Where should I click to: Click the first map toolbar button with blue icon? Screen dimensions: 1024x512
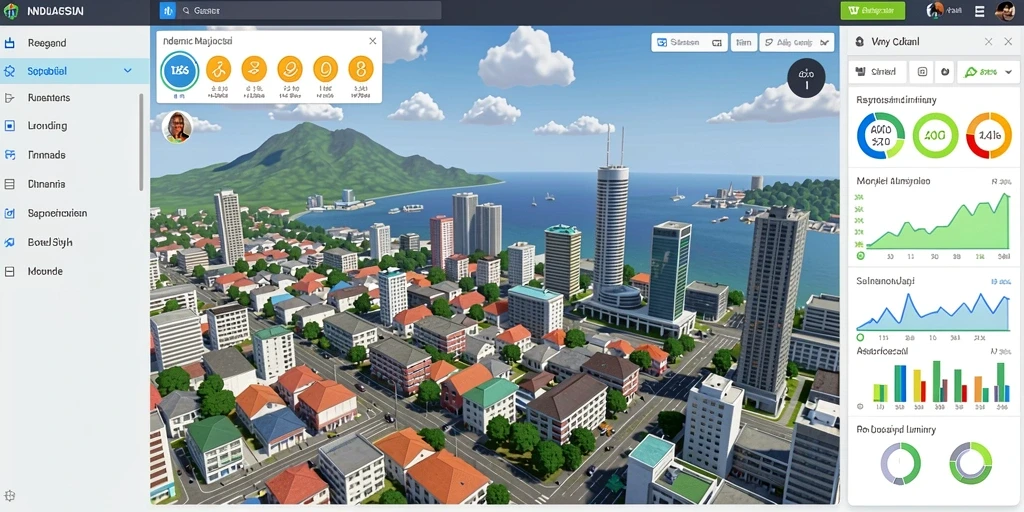pos(690,42)
